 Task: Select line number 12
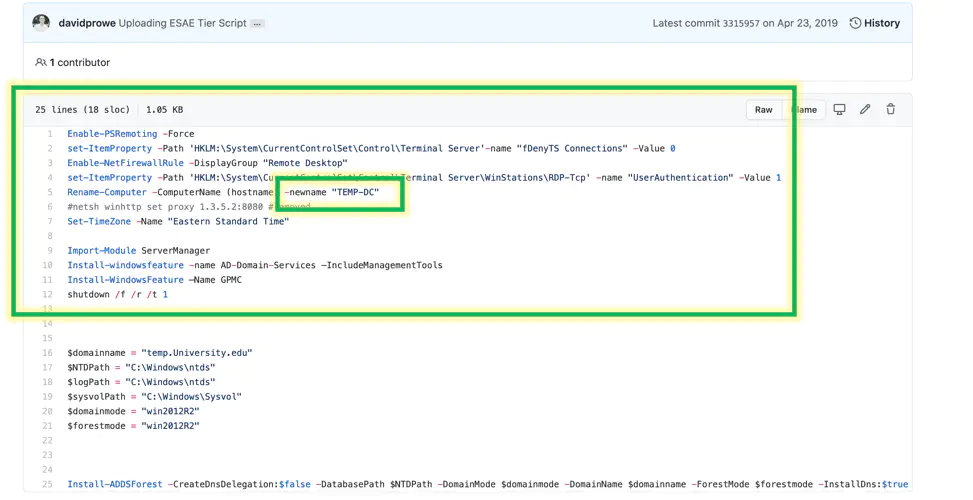point(47,294)
